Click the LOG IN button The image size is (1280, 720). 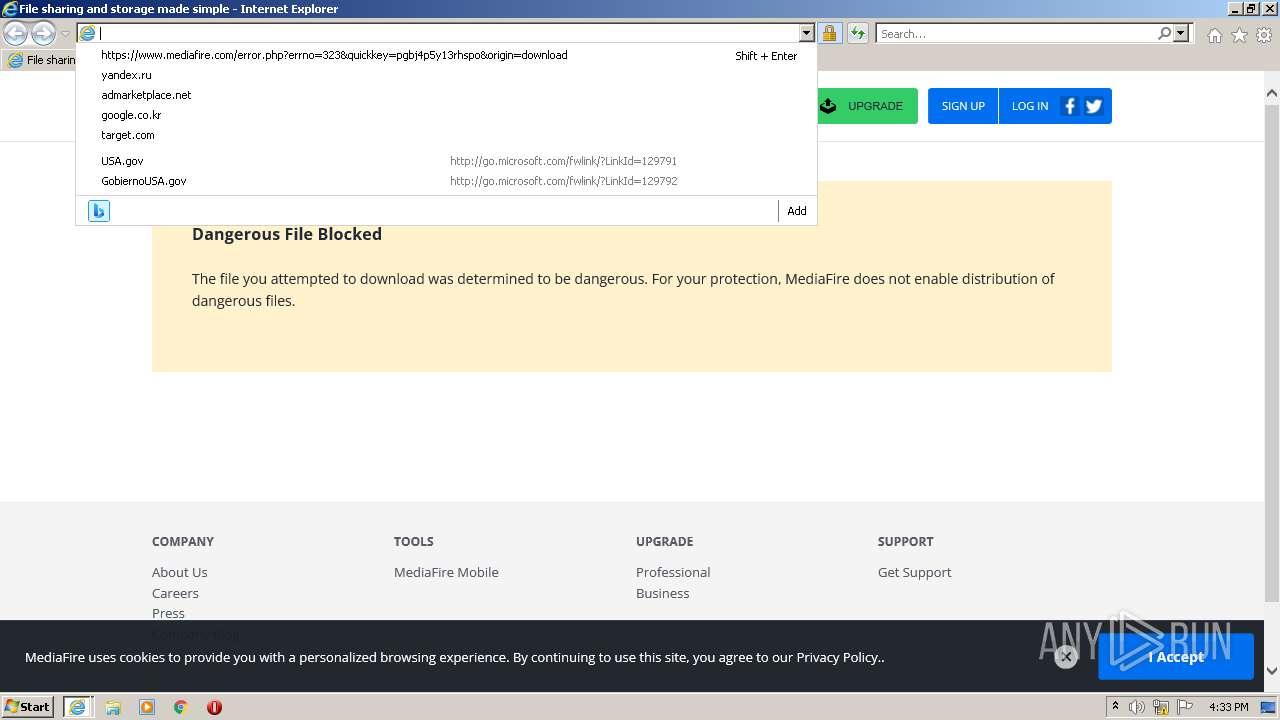(1030, 106)
